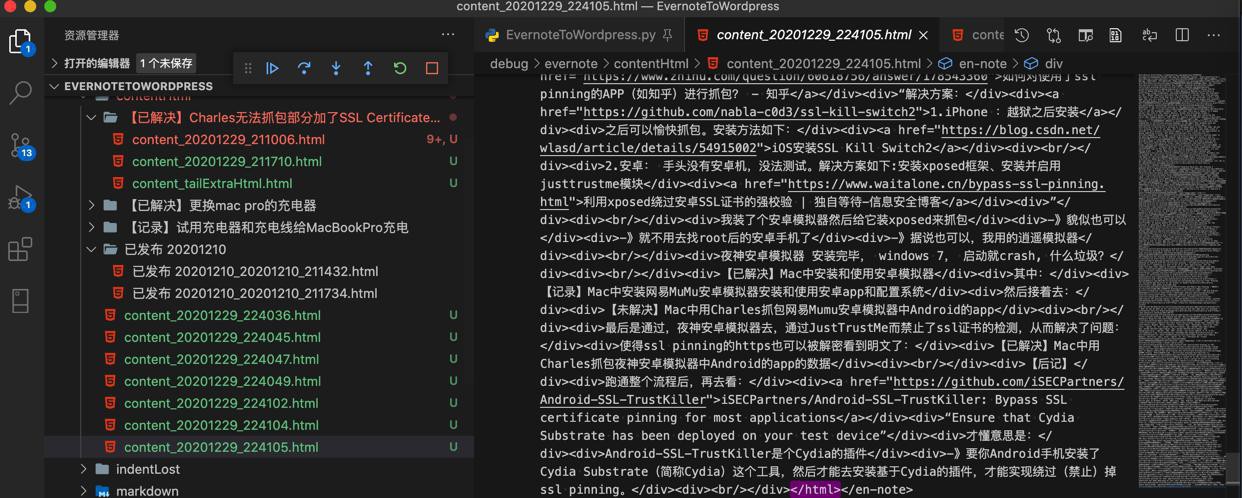
Task: Open the Run and Debug view
Action: [x=20, y=198]
